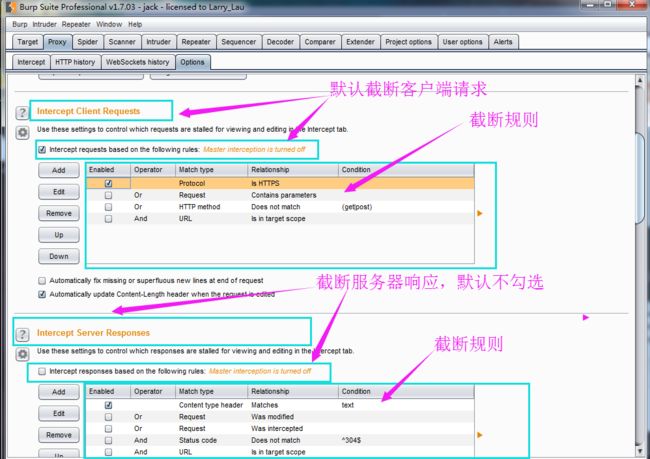Viewport: 650px width, 459px height.
Task: Open the Window menu
Action: pos(109,24)
